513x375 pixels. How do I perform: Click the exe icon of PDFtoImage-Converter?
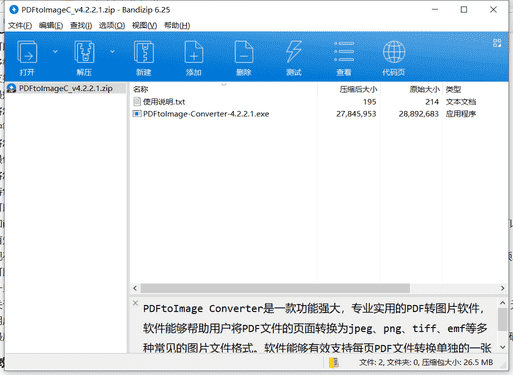(x=137, y=114)
